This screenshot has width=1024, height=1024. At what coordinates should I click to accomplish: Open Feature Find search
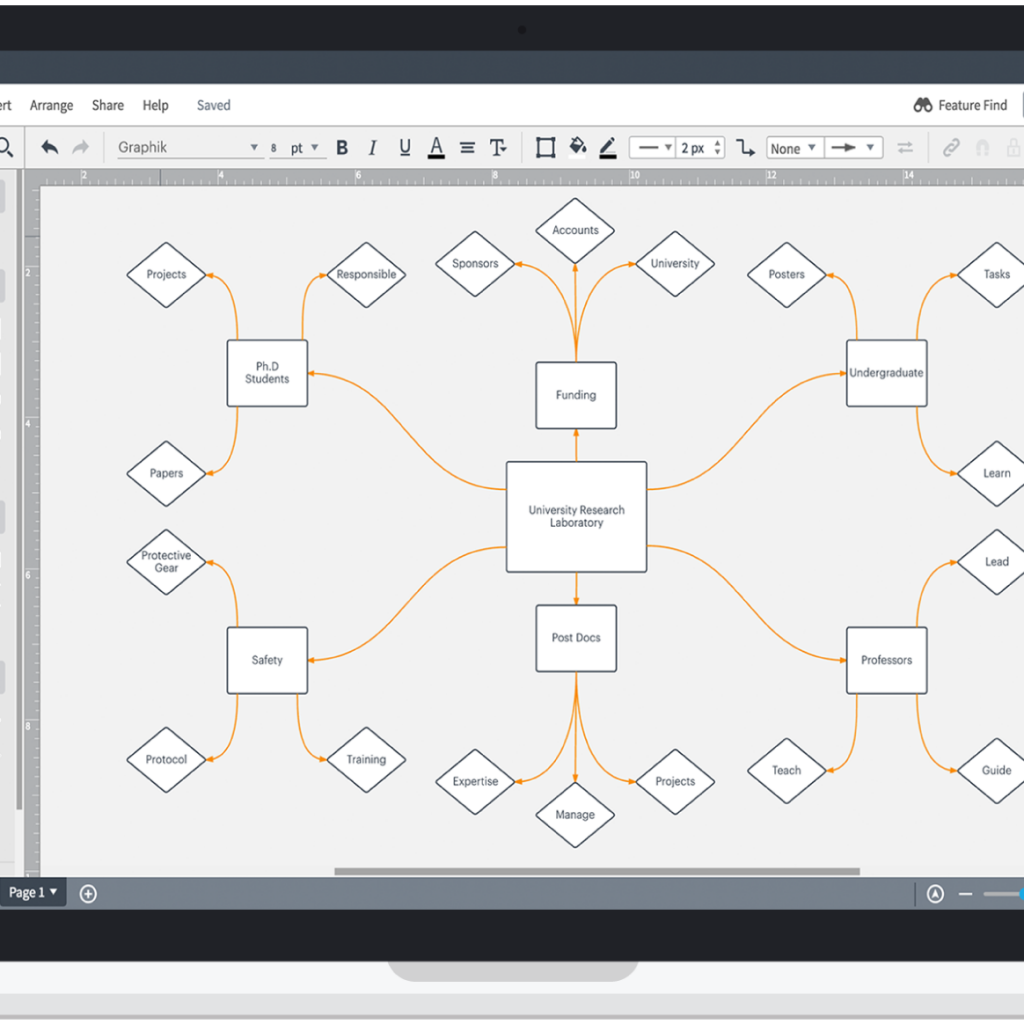coord(960,105)
